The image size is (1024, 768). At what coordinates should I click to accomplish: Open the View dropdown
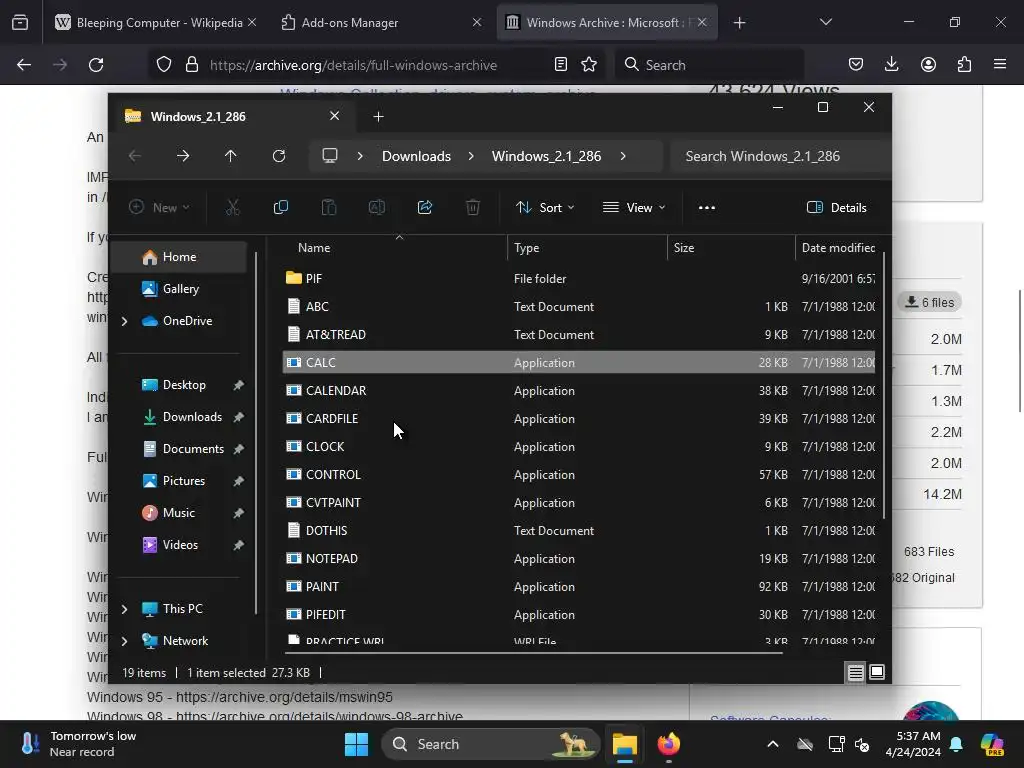point(633,208)
